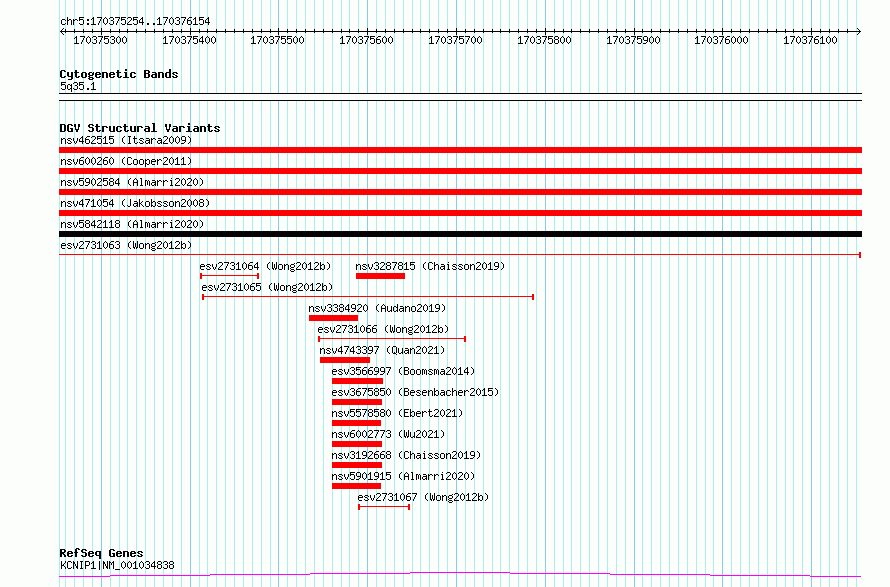Click the 5q35.1 band label
This screenshot has width=890, height=587.
[78, 87]
